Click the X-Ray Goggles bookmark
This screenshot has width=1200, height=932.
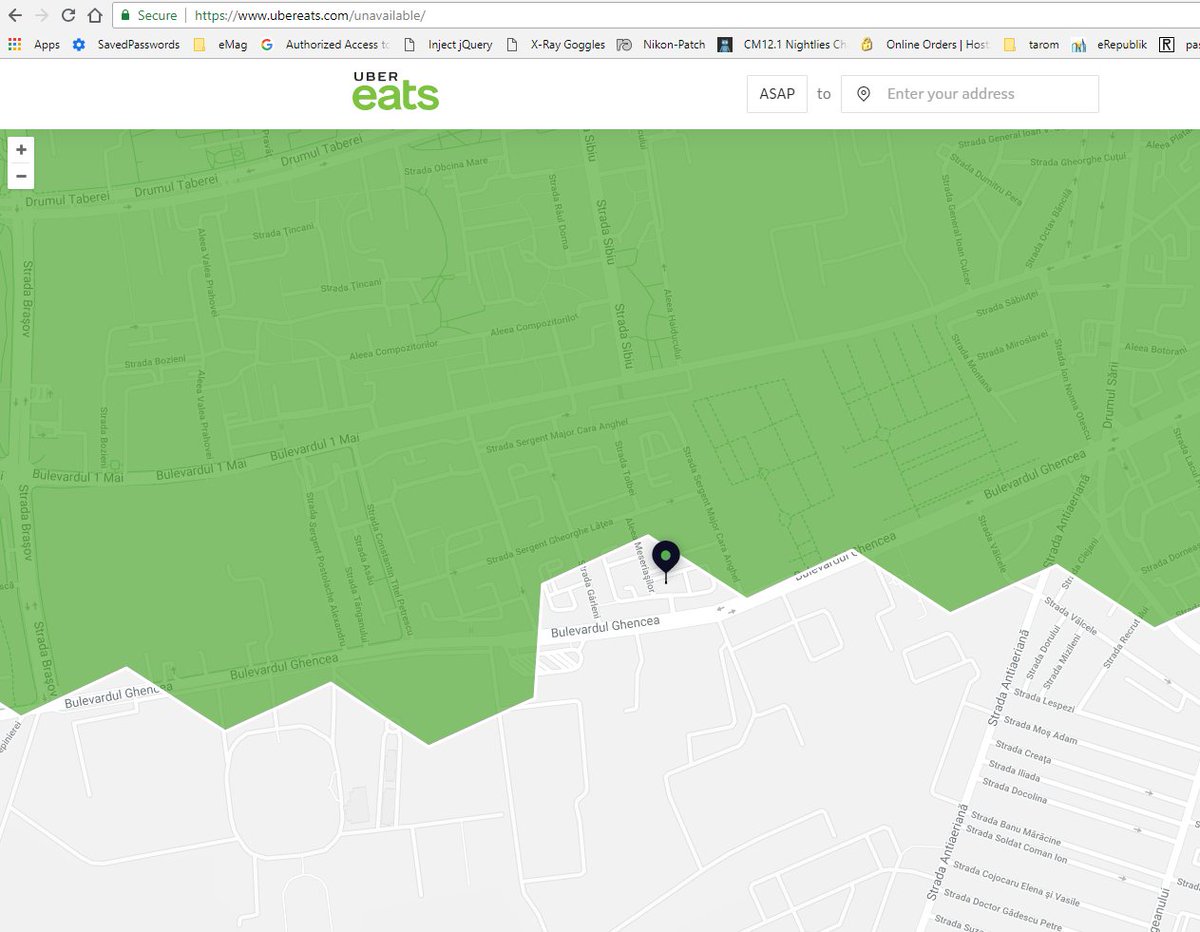557,44
